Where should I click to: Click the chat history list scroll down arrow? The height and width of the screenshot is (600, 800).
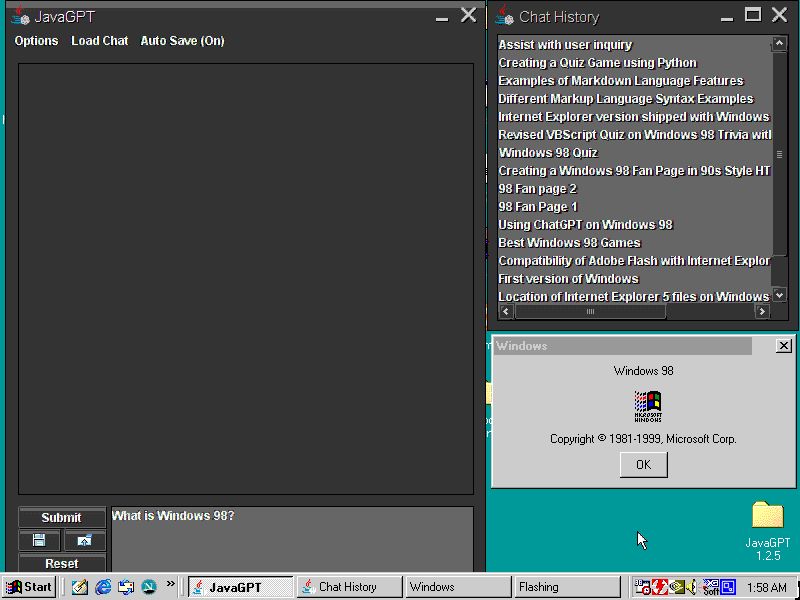779,295
